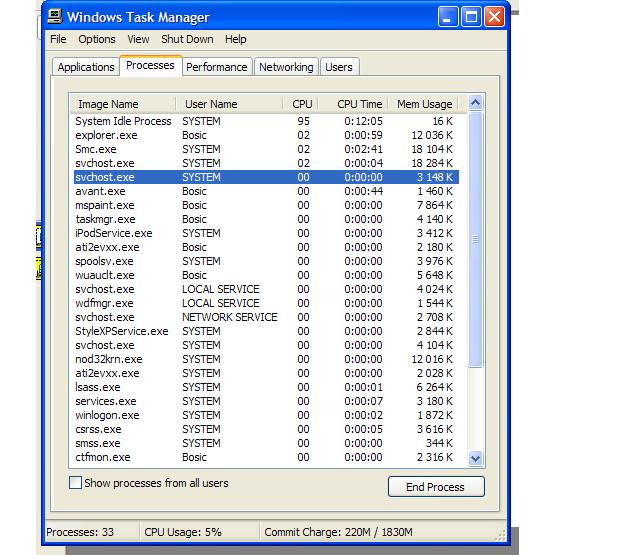Select the mspaint.exe process
Viewport: 640px width, 555px height.
[x=266, y=205]
